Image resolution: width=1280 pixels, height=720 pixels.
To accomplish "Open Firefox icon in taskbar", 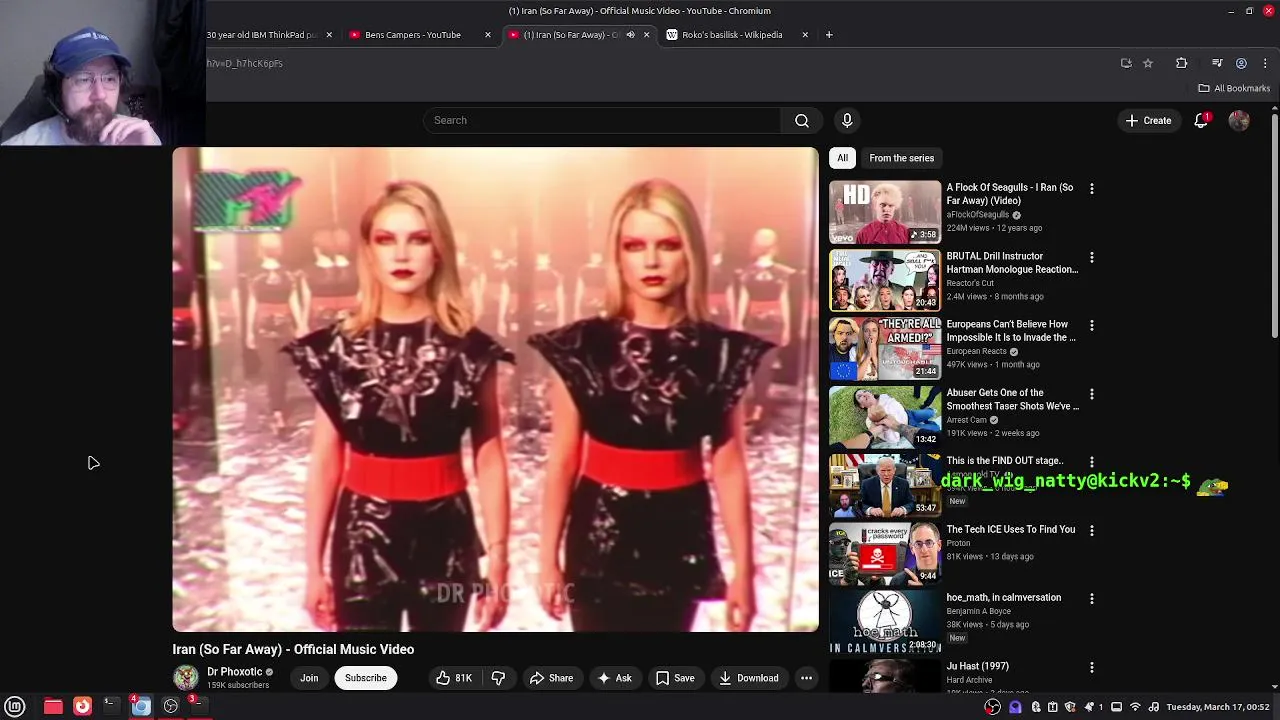I will [82, 706].
